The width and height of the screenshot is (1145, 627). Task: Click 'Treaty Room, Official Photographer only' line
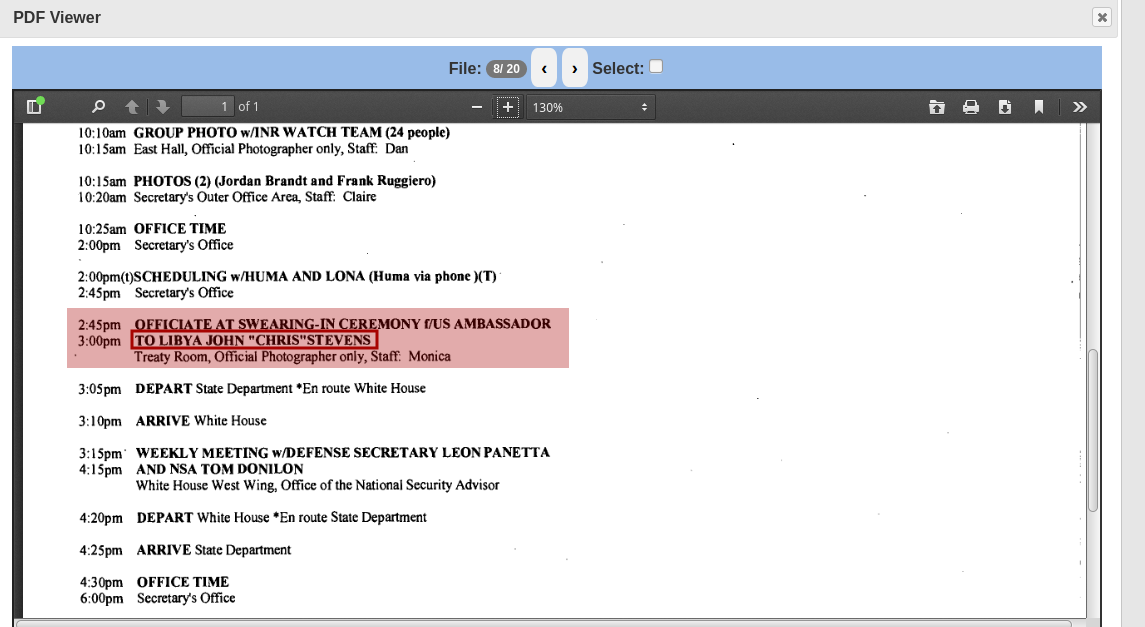(292, 356)
